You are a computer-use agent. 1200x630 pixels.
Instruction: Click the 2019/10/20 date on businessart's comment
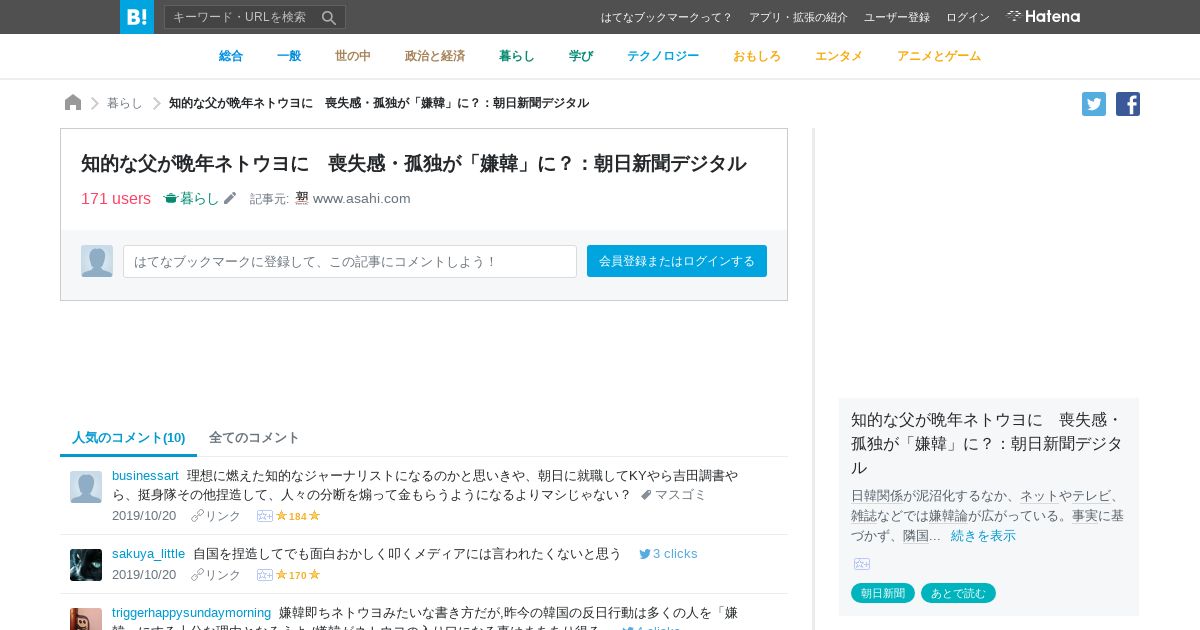(x=144, y=516)
